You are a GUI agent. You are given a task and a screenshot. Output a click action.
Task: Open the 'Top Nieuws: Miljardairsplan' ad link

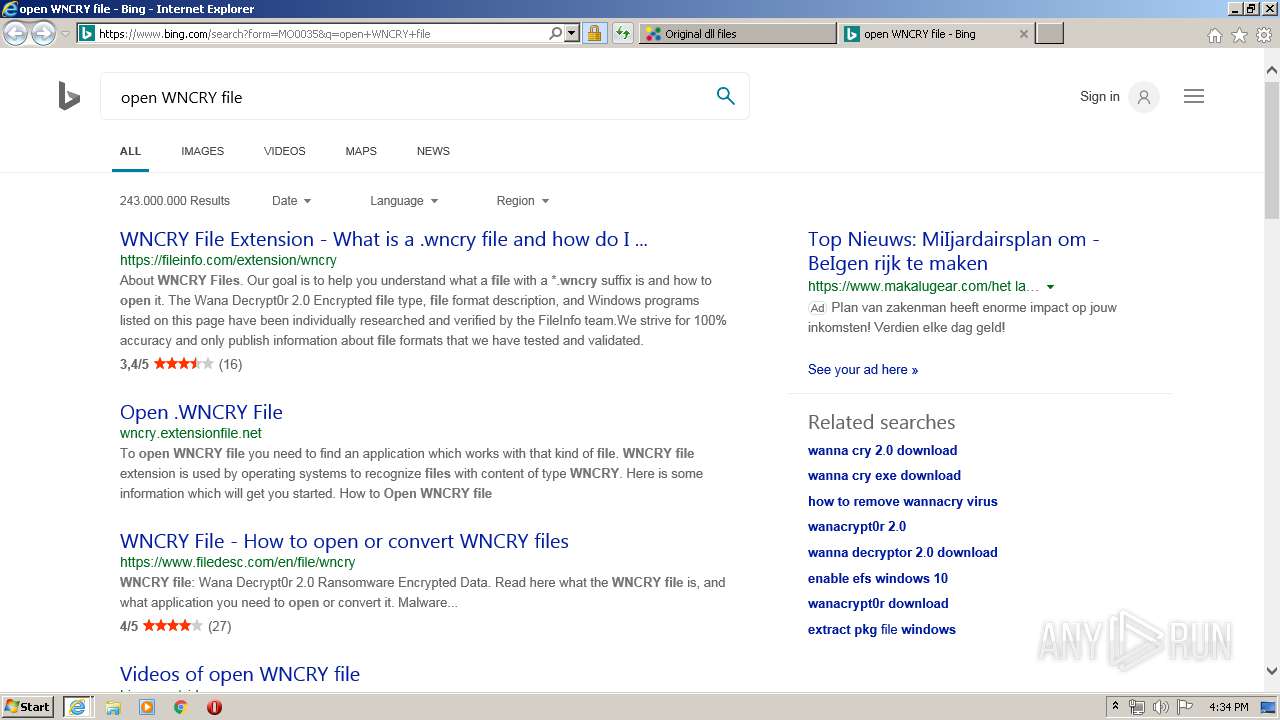click(x=954, y=251)
